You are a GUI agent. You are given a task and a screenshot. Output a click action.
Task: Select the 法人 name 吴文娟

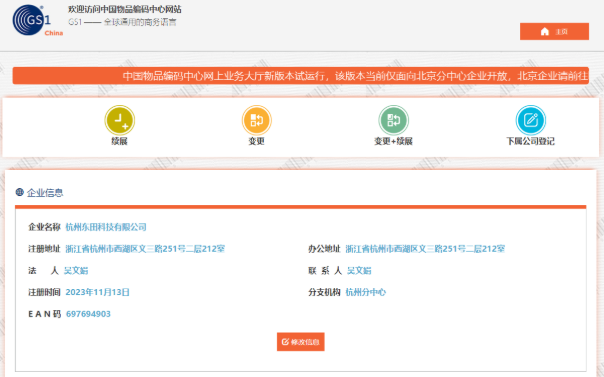[76, 270]
